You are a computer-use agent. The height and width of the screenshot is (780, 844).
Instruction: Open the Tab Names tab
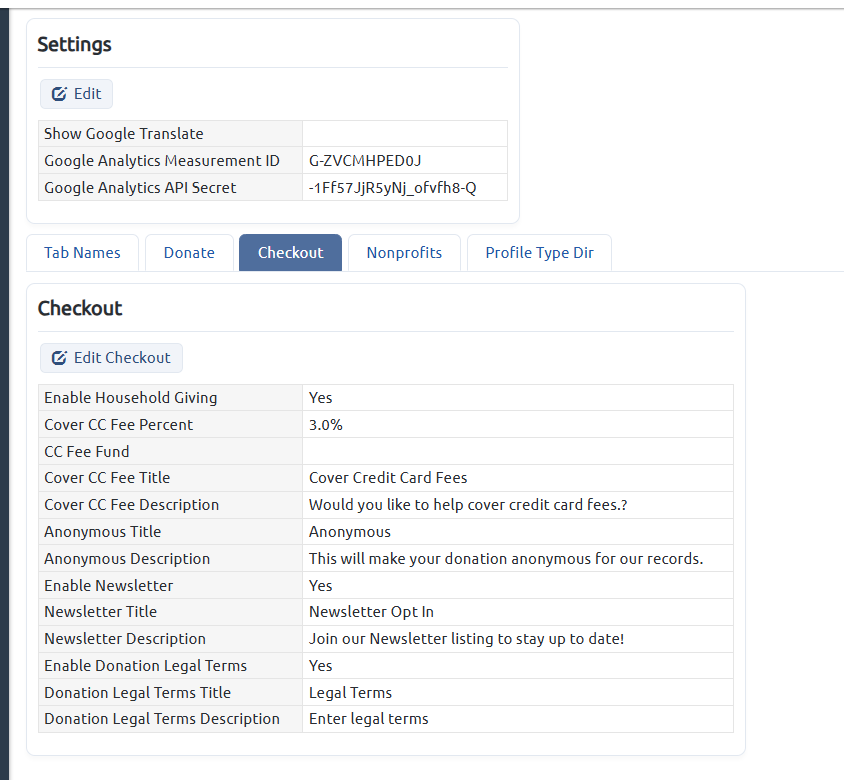[x=82, y=252]
